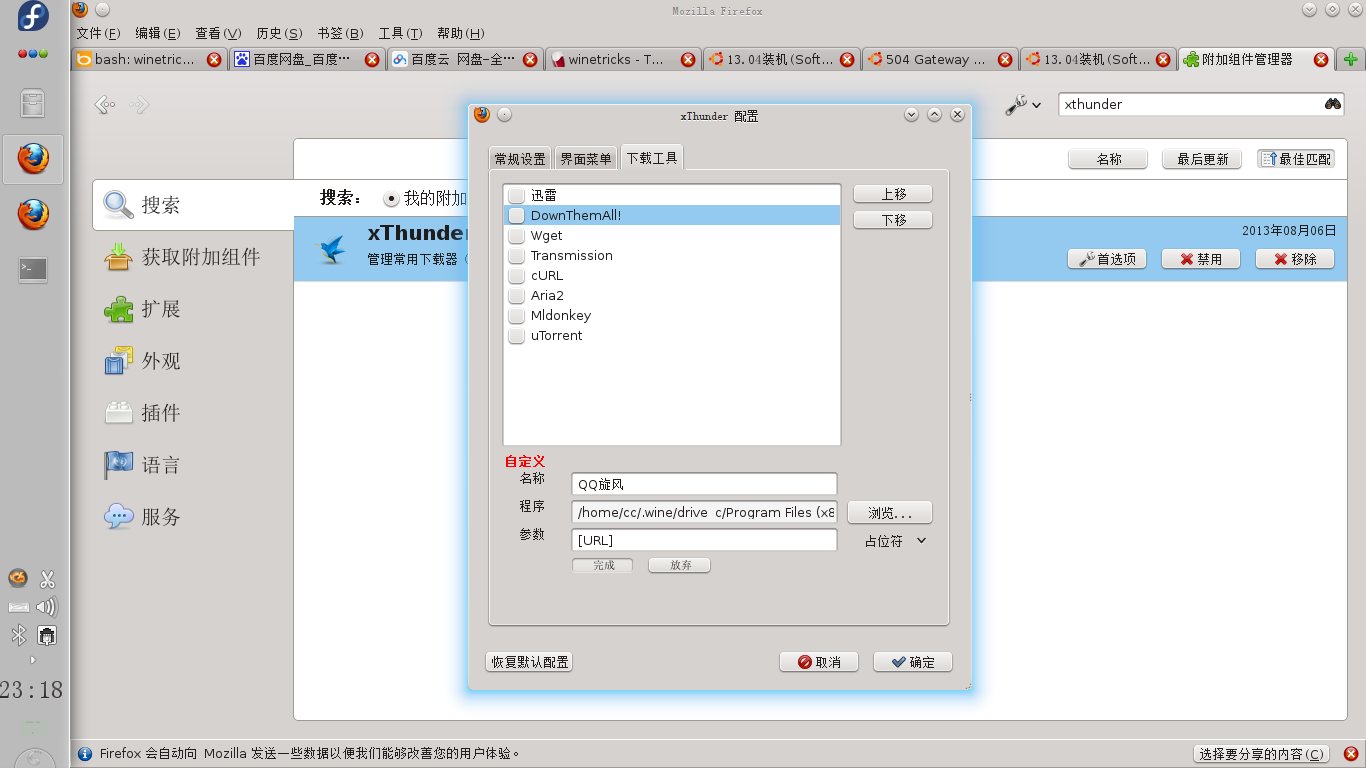
Task: Select the highlighted Firefox taskbar icon
Action: click(33, 159)
